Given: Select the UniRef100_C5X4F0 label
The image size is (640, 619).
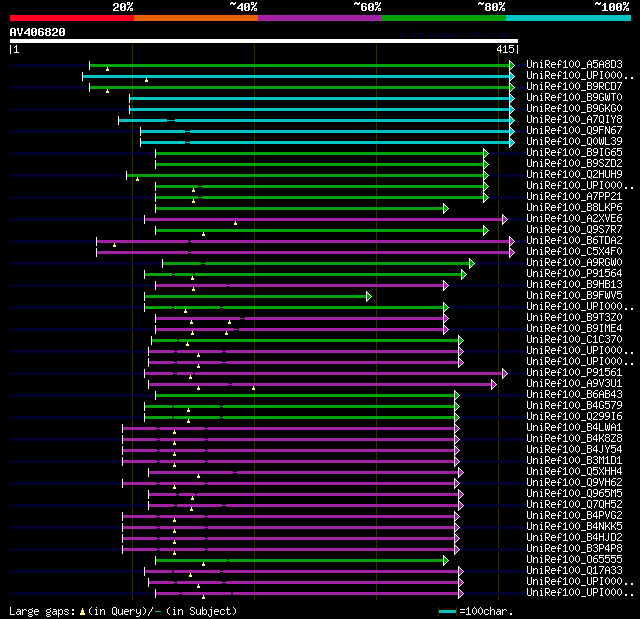Looking at the screenshot, I should pos(574,252).
